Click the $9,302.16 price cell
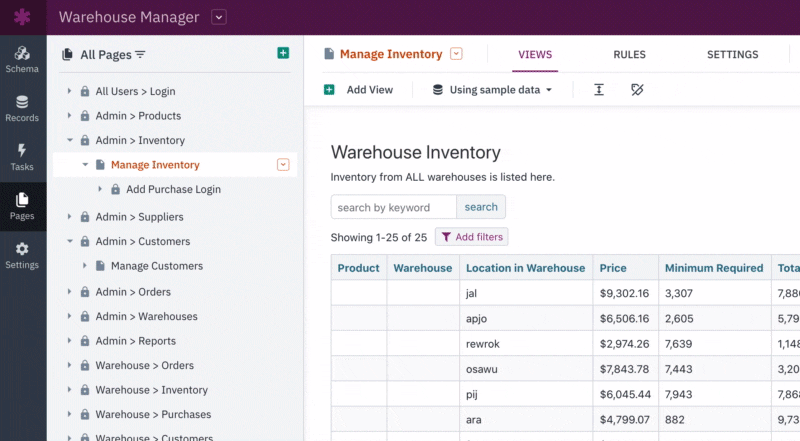Screen dimensions: 800x441 pyautogui.click(x=626, y=293)
